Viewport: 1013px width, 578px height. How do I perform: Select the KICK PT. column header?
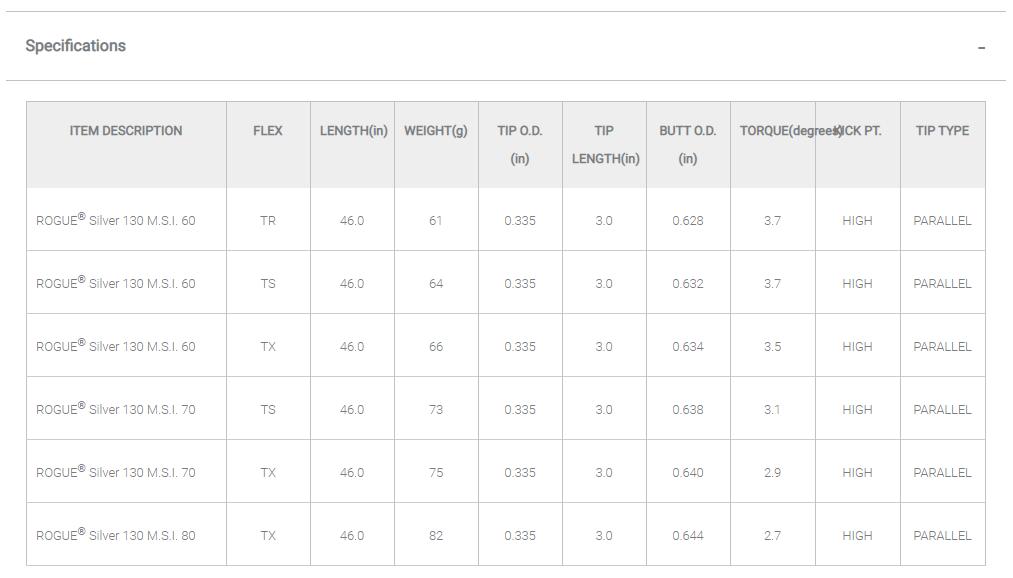(x=859, y=131)
